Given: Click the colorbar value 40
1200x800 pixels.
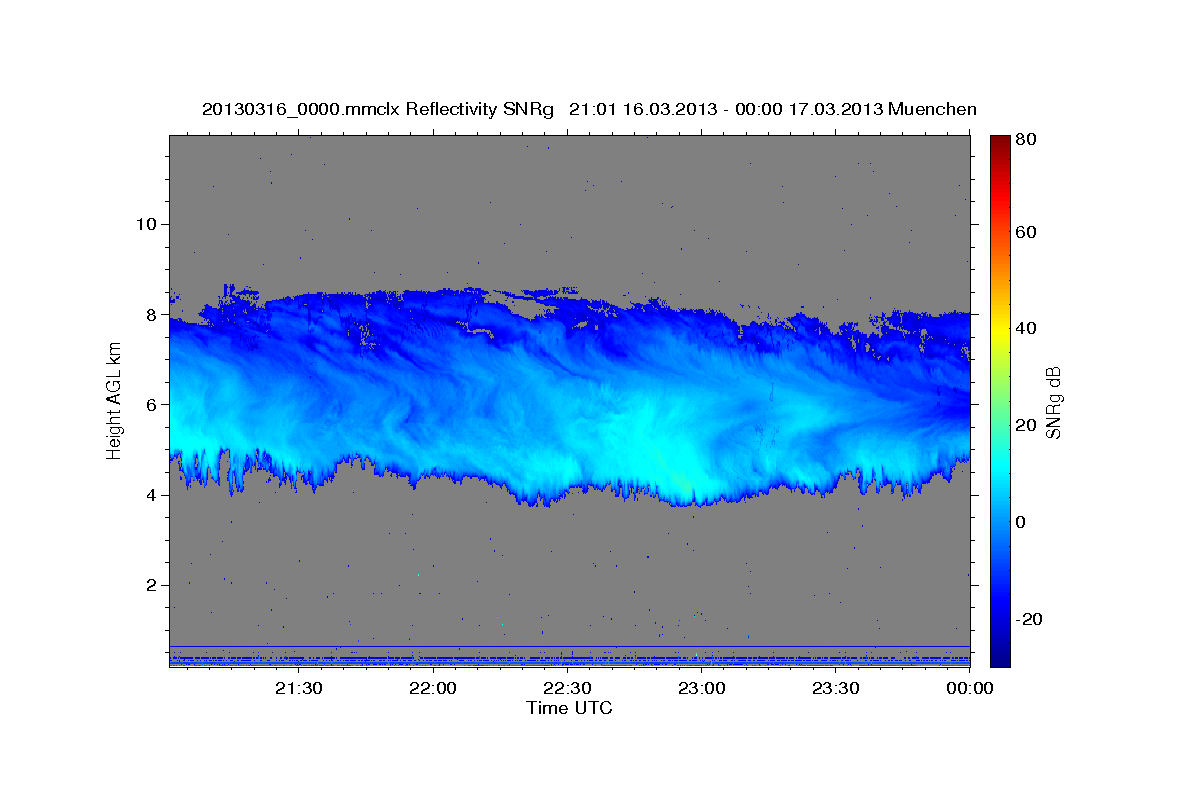Looking at the screenshot, I should [1026, 329].
